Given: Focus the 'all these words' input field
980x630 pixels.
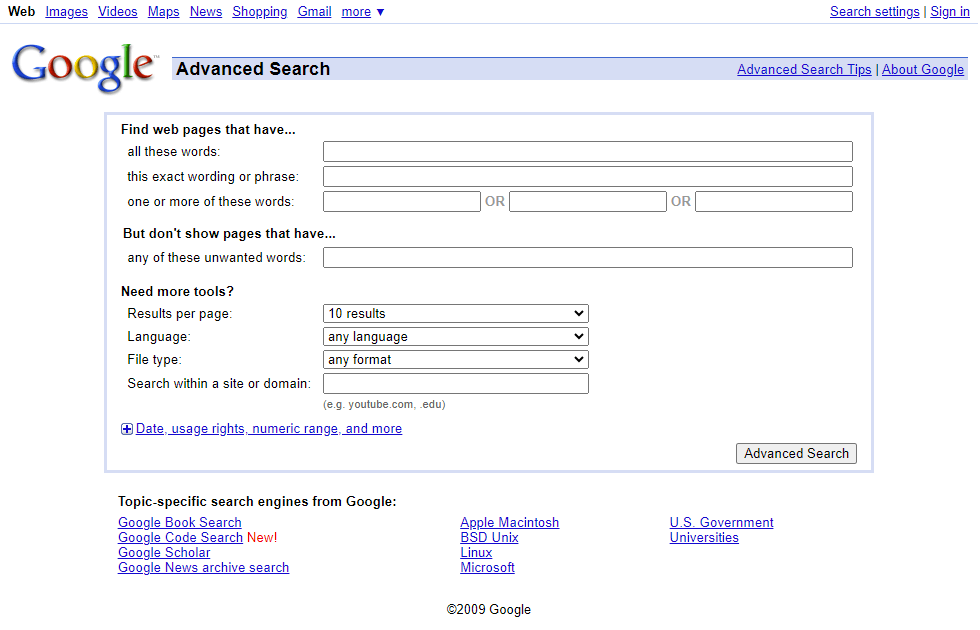Looking at the screenshot, I should coord(588,151).
